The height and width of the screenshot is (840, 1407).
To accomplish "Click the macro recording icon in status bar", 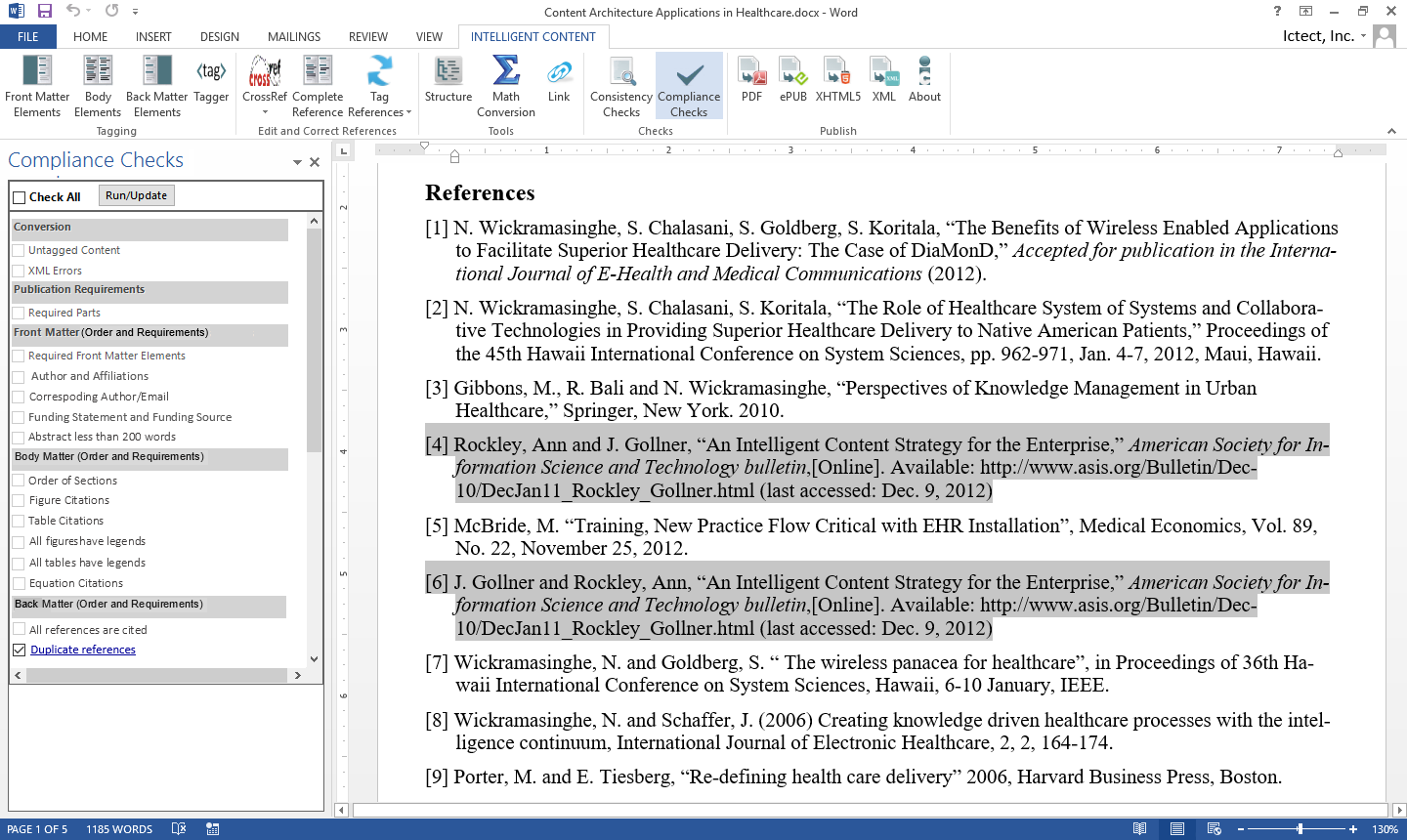I will pos(213,828).
